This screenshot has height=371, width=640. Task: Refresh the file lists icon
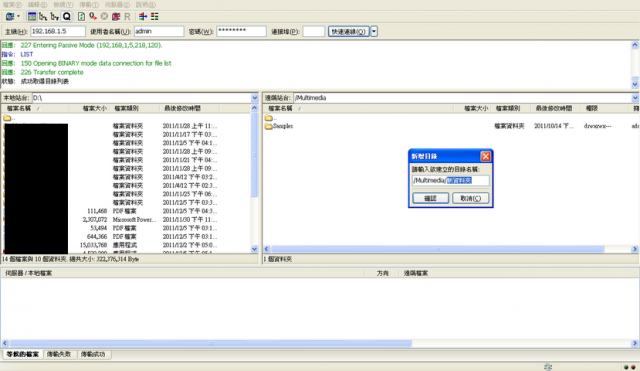click(x=81, y=17)
